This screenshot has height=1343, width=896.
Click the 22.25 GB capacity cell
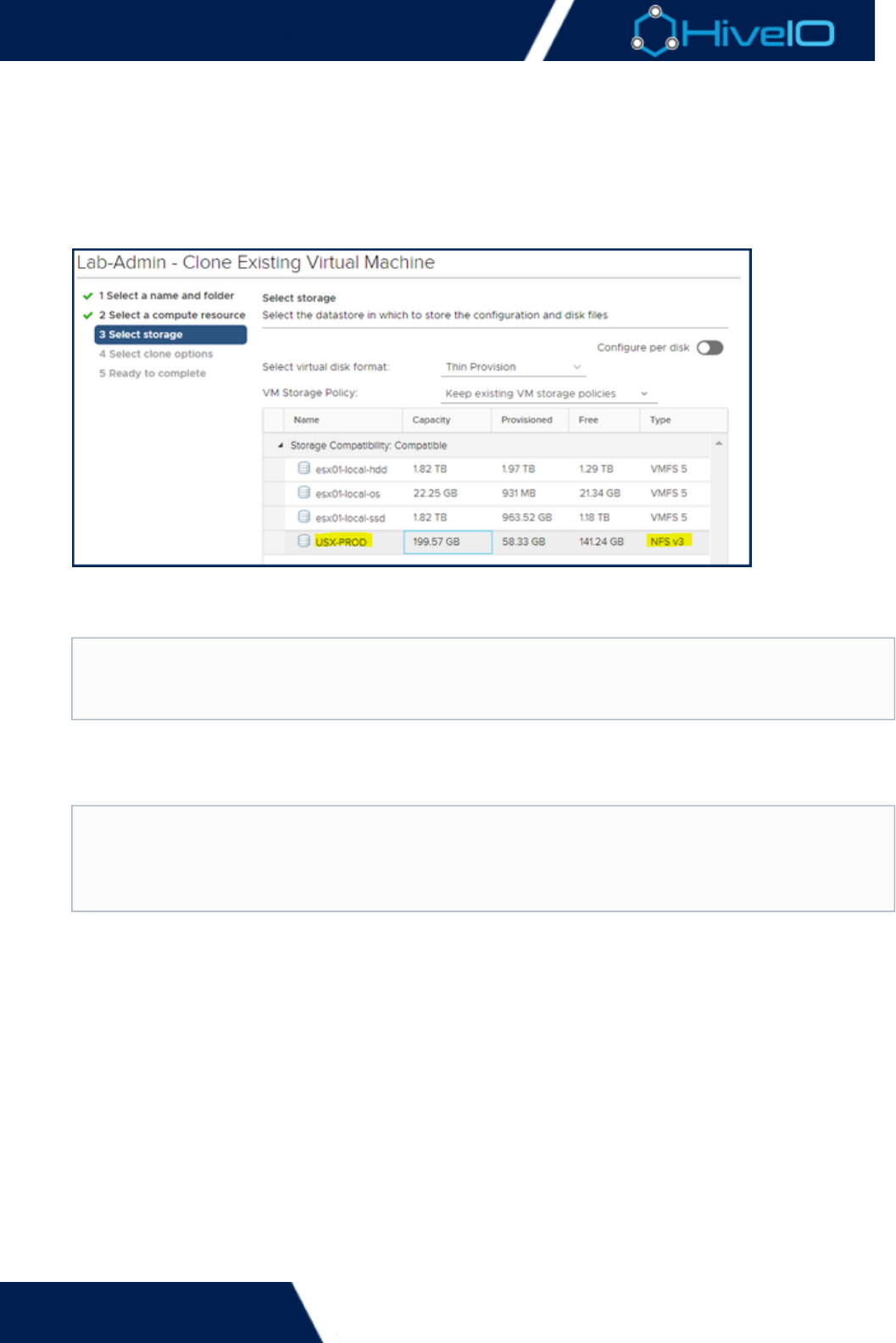[435, 493]
